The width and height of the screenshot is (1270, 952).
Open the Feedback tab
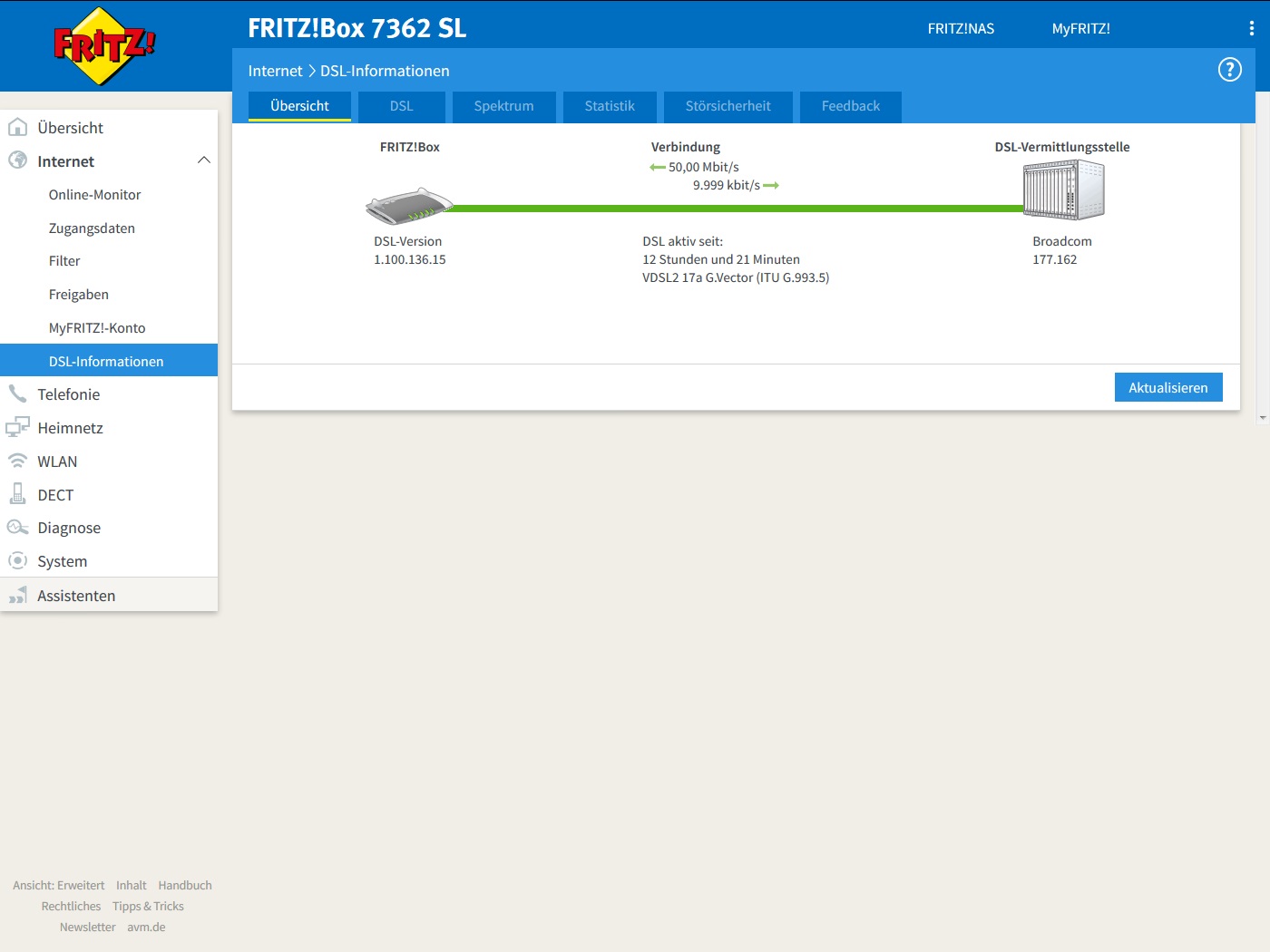coord(851,106)
